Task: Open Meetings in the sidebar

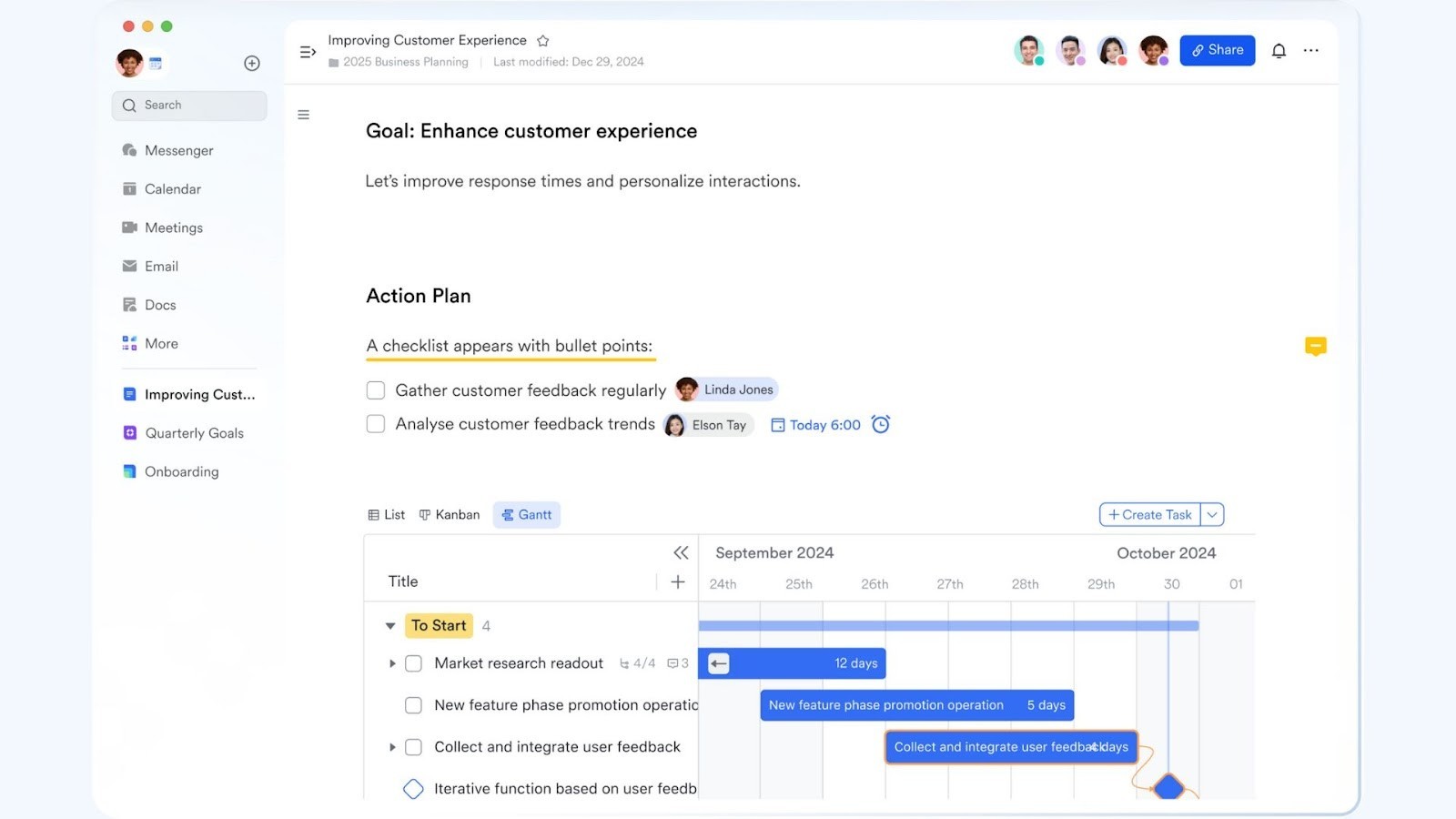Action: pos(174,227)
